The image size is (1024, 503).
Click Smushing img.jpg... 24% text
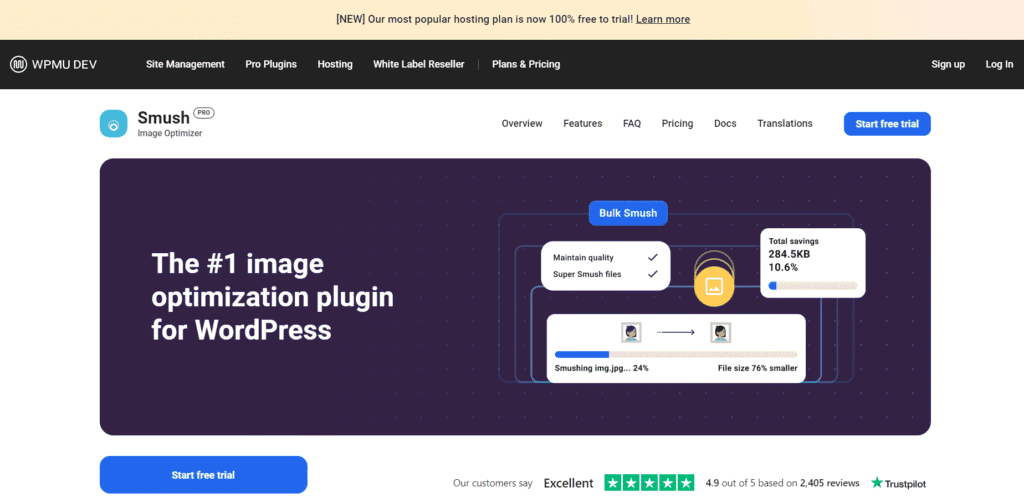601,368
